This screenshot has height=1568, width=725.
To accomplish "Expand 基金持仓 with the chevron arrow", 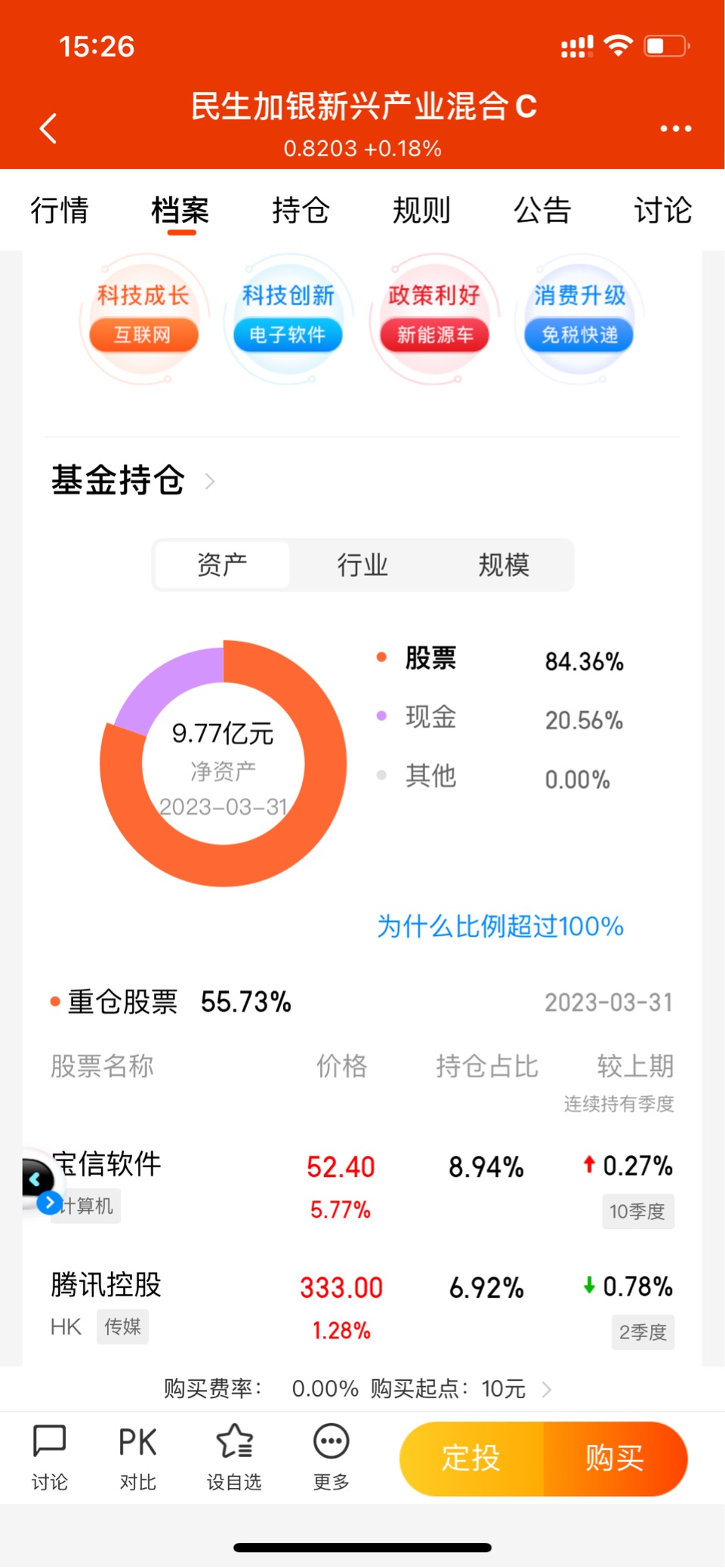I will (x=210, y=481).
